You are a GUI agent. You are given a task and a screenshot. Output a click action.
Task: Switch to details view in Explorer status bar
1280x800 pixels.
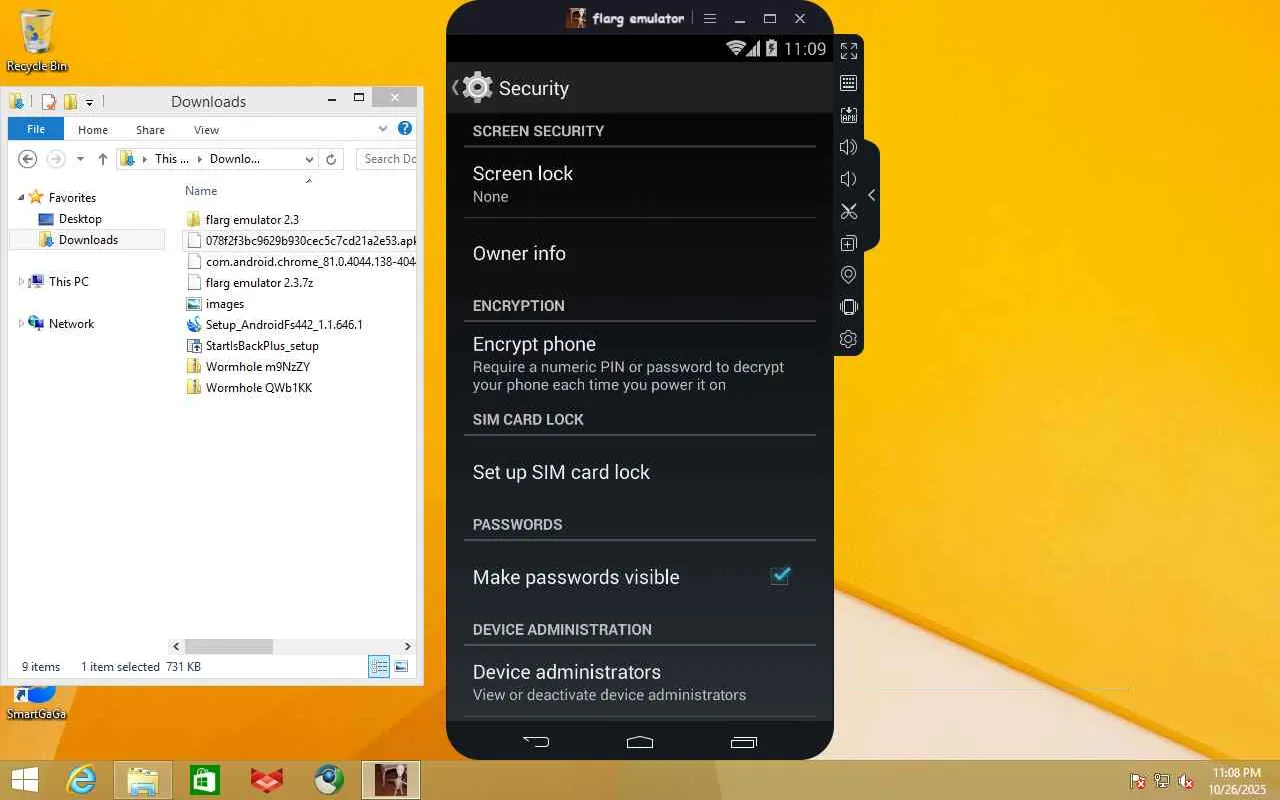click(x=379, y=667)
